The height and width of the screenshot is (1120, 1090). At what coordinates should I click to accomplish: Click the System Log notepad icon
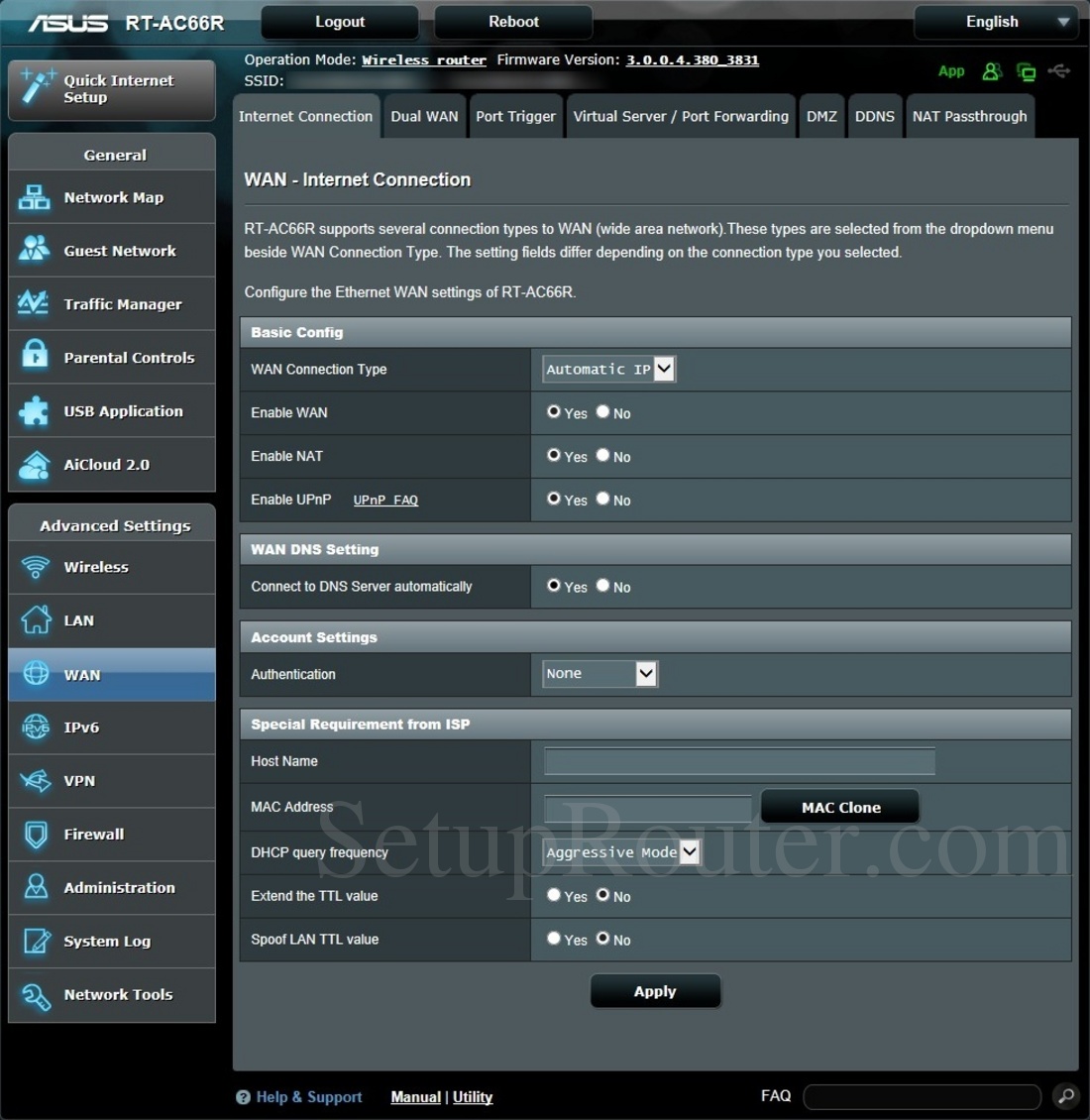pos(37,941)
